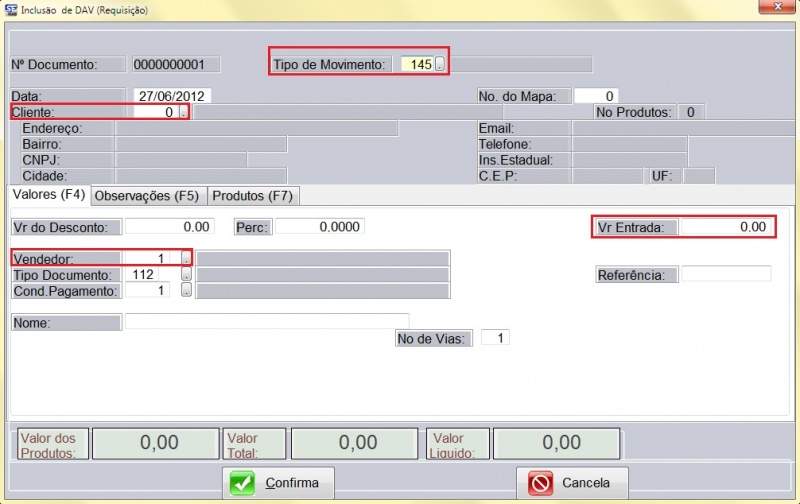Click into the Vr do Desconto field
The height and width of the screenshot is (504, 800).
click(169, 227)
